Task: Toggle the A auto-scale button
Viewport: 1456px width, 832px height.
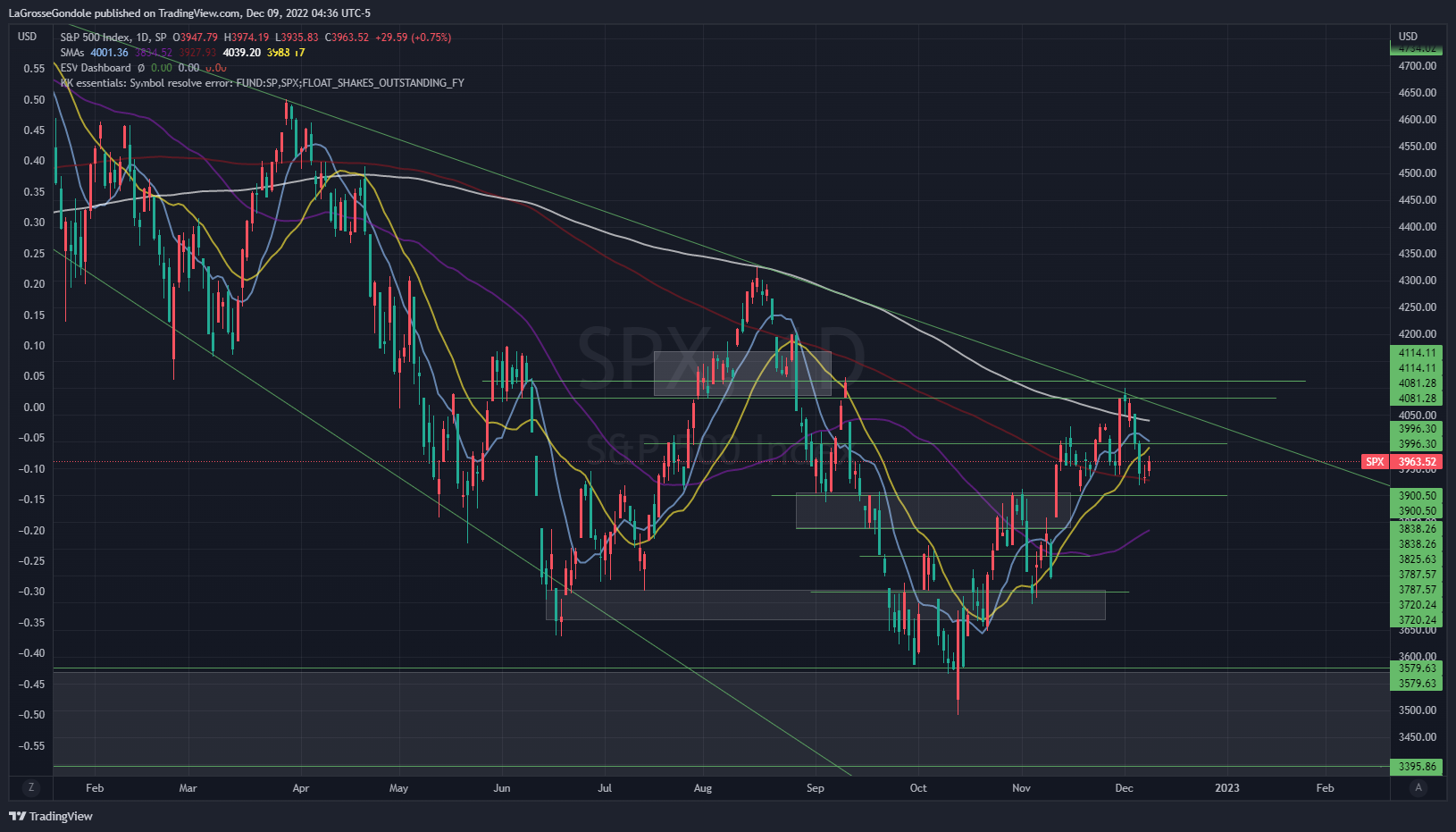Action: click(1418, 787)
